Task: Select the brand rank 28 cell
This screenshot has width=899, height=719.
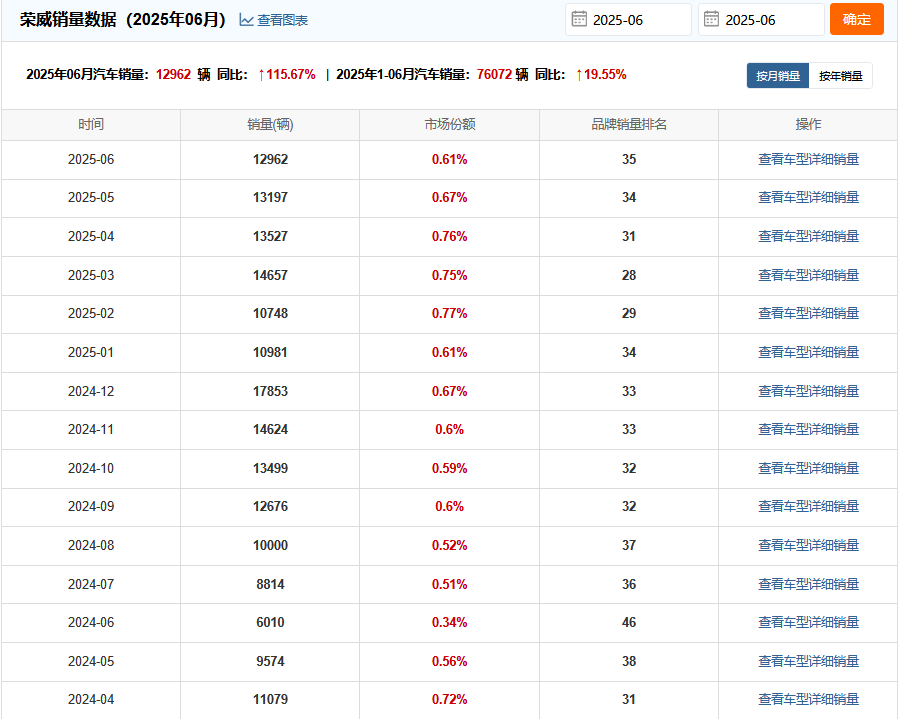Action: pyautogui.click(x=629, y=275)
